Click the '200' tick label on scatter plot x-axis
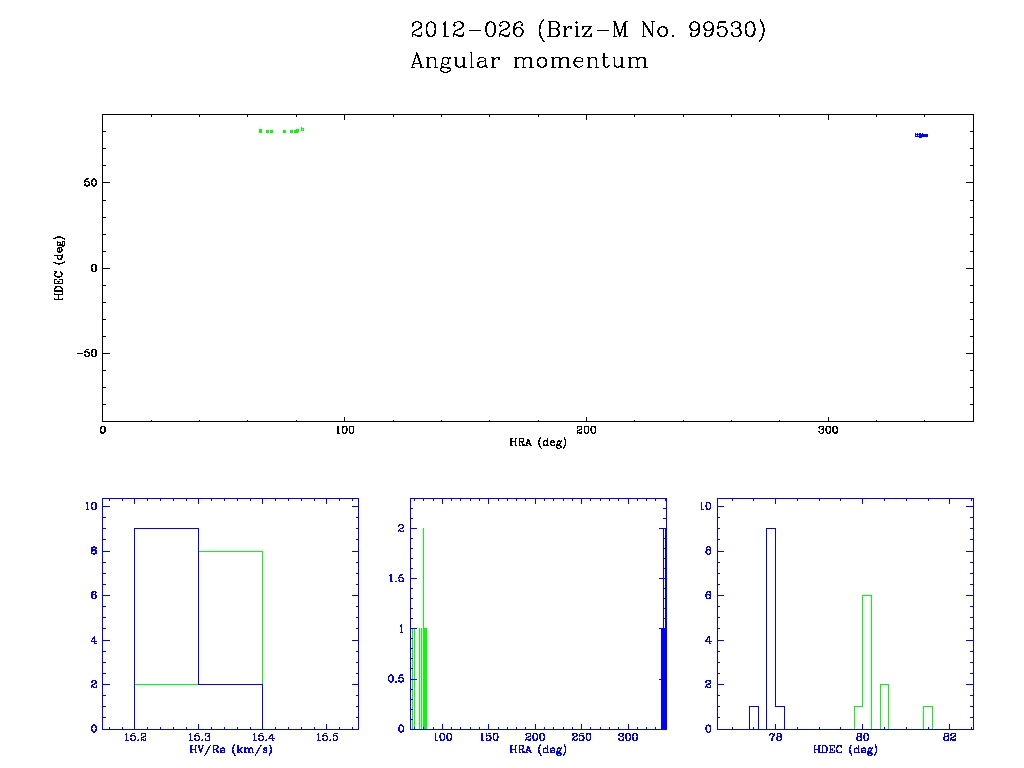 coord(586,430)
